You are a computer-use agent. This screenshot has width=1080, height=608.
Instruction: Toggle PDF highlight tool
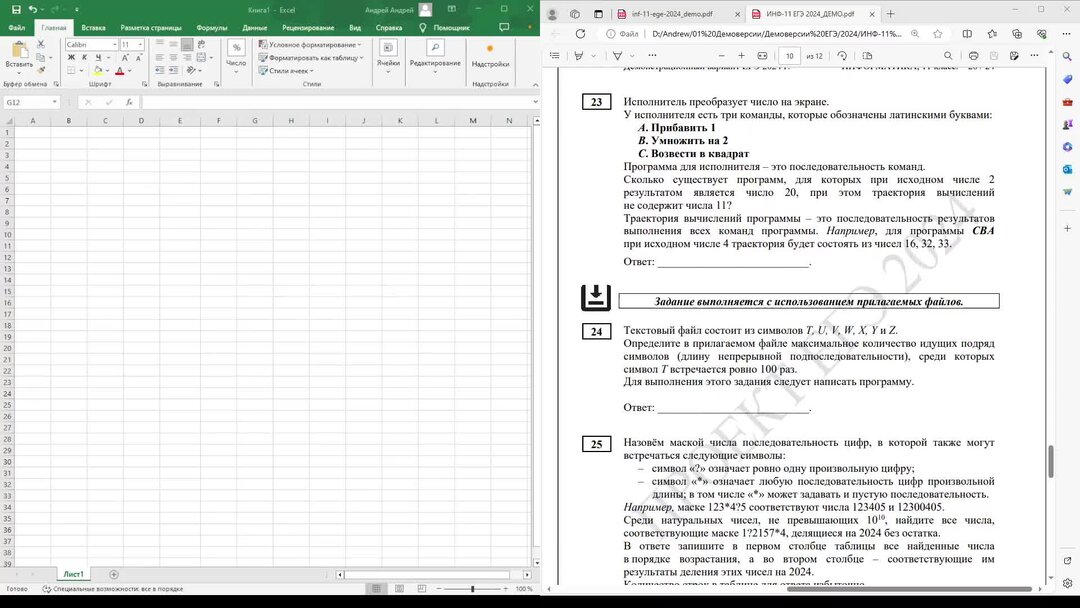point(579,56)
